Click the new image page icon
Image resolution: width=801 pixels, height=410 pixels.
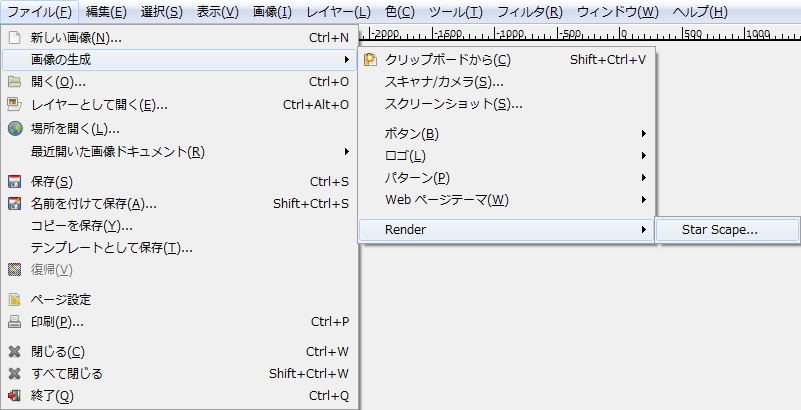click(x=15, y=38)
